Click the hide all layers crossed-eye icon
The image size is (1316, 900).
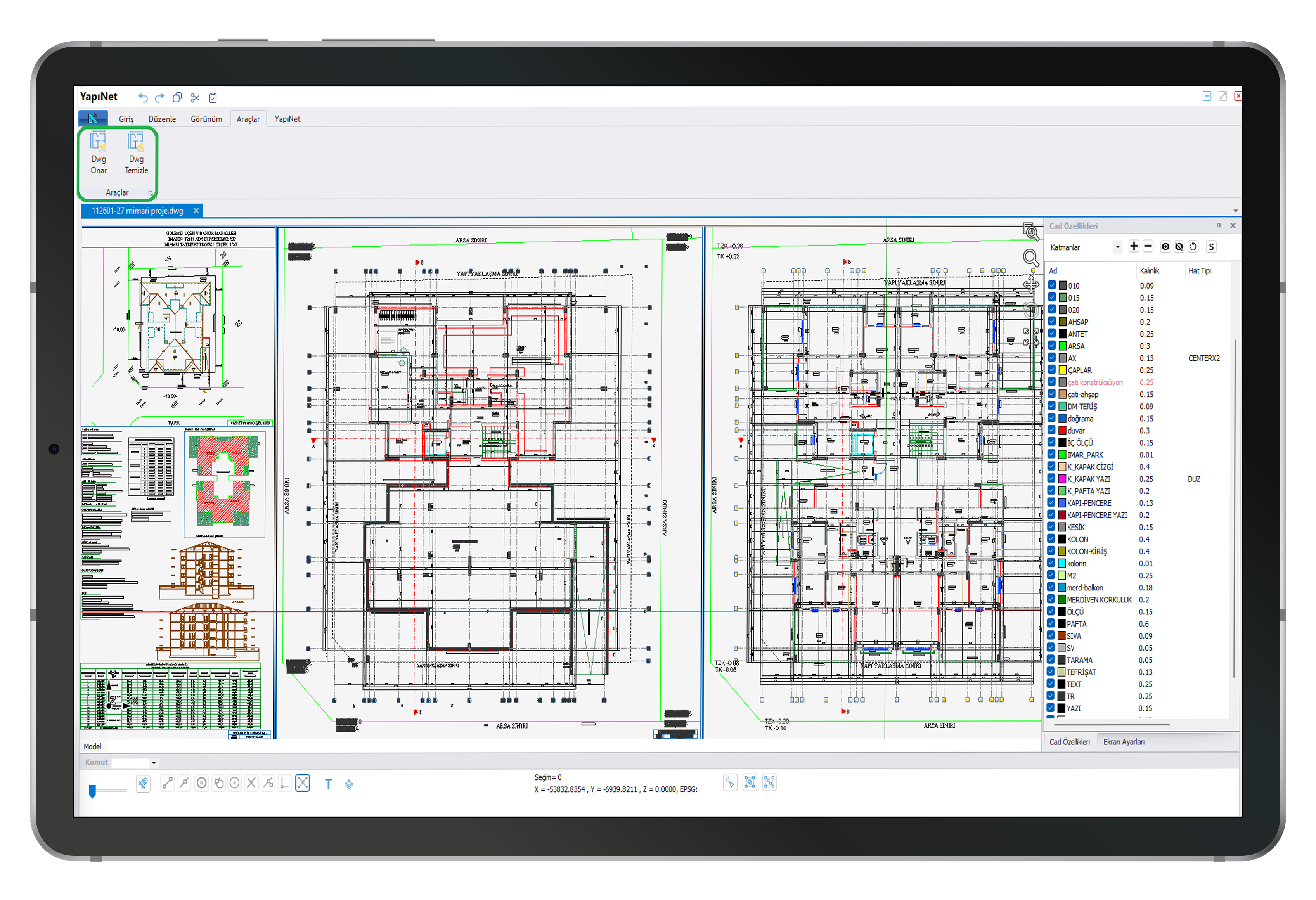pyautogui.click(x=1178, y=247)
